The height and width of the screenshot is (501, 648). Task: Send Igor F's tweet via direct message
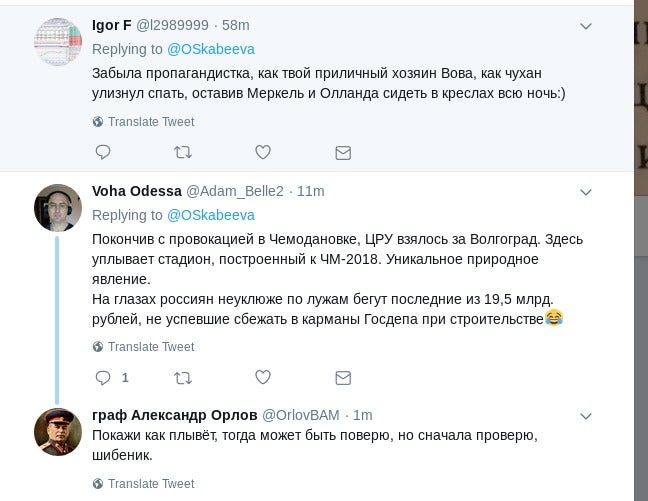(343, 152)
